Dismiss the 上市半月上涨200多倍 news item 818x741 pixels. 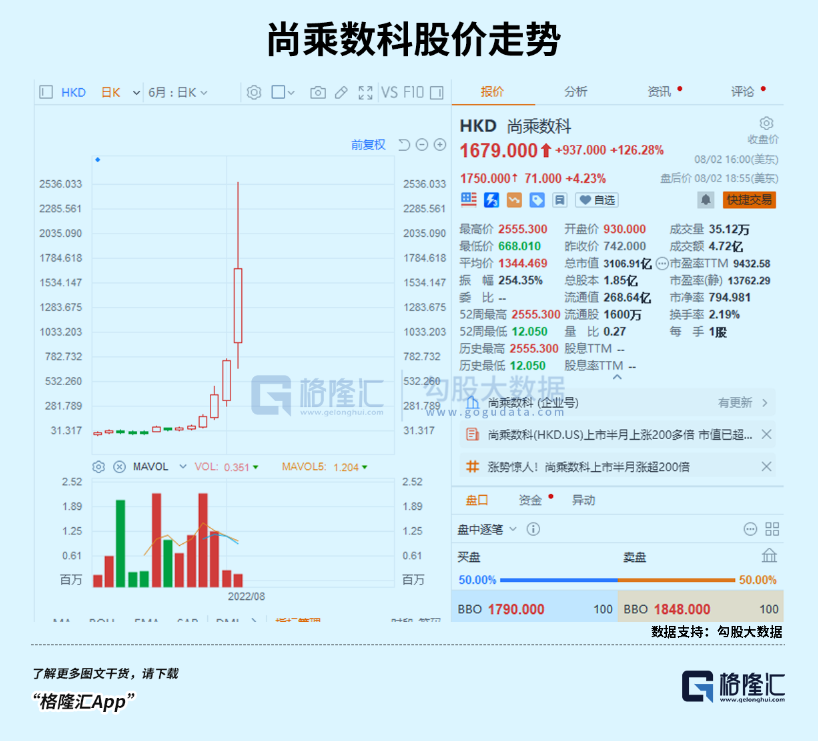(x=766, y=434)
